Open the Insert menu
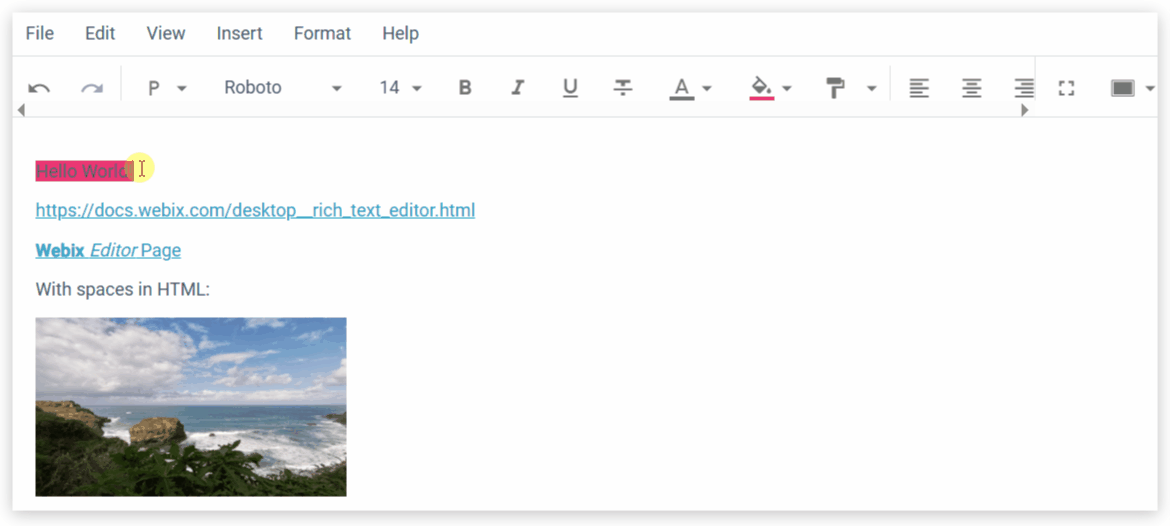The image size is (1170, 526). 239,33
